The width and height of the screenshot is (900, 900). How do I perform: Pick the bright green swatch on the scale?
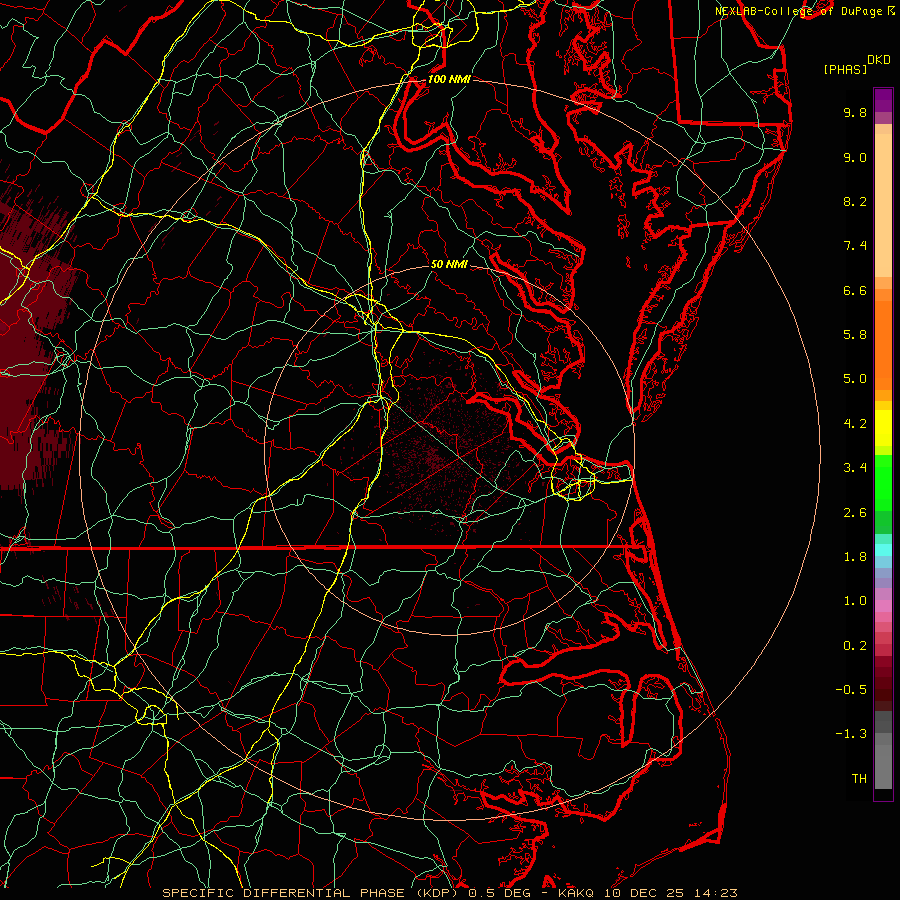pos(883,483)
